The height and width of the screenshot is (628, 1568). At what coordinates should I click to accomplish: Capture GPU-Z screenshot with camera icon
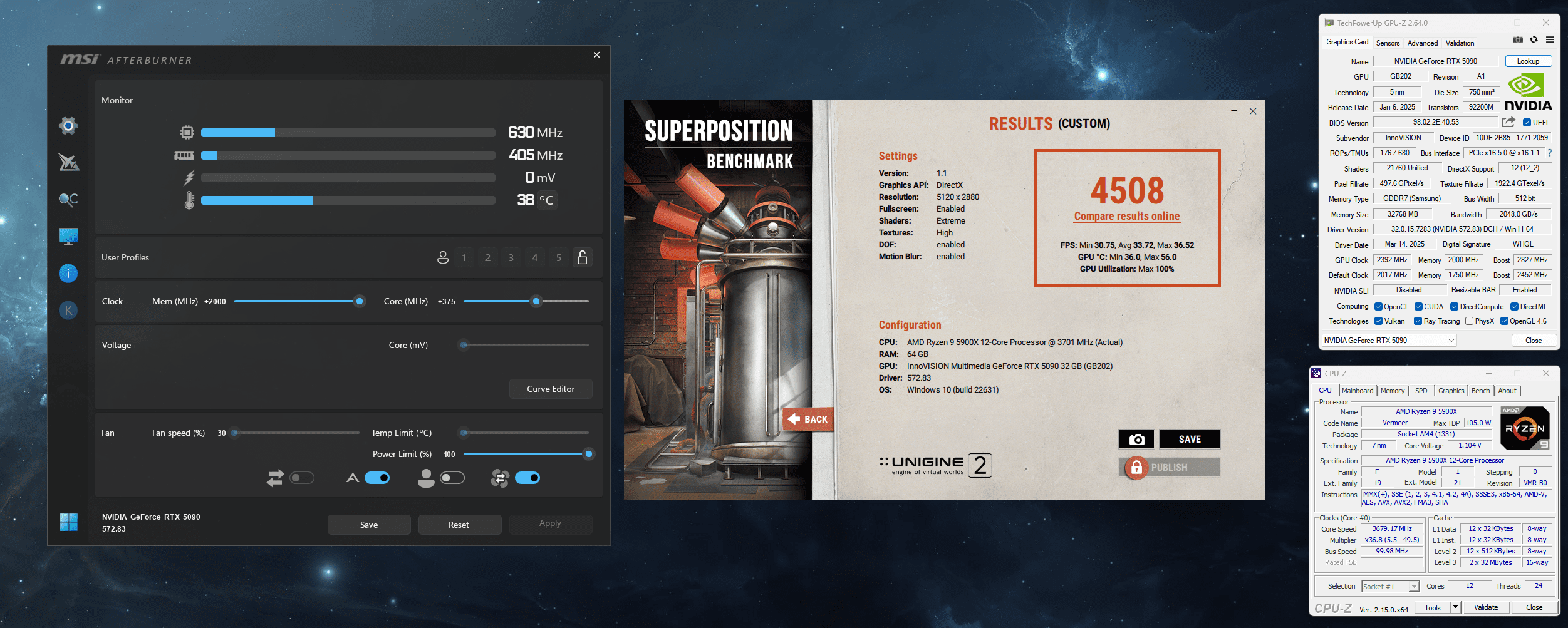1518,39
